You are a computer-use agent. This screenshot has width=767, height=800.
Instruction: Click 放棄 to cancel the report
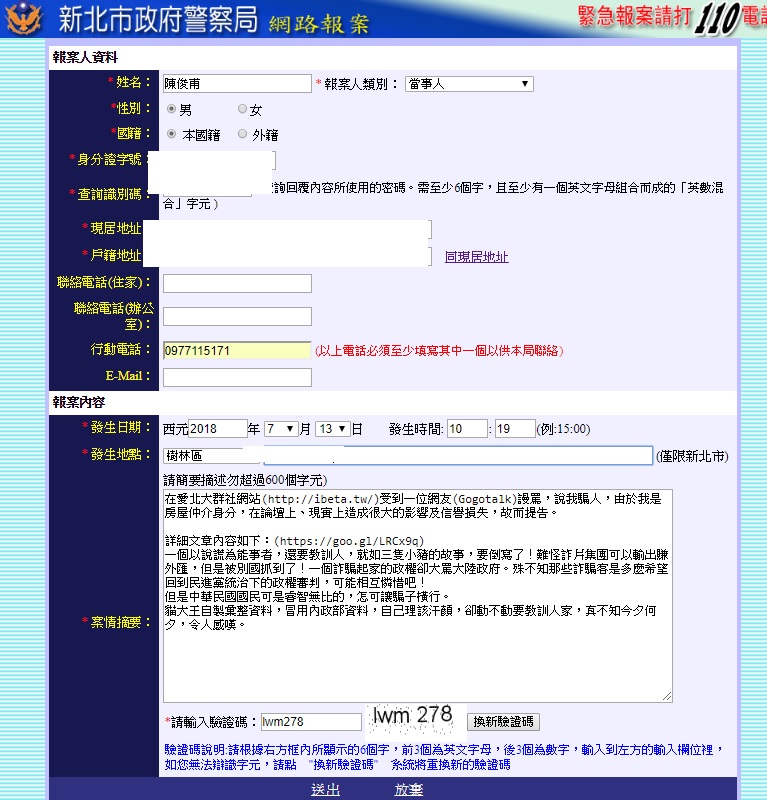tap(408, 789)
